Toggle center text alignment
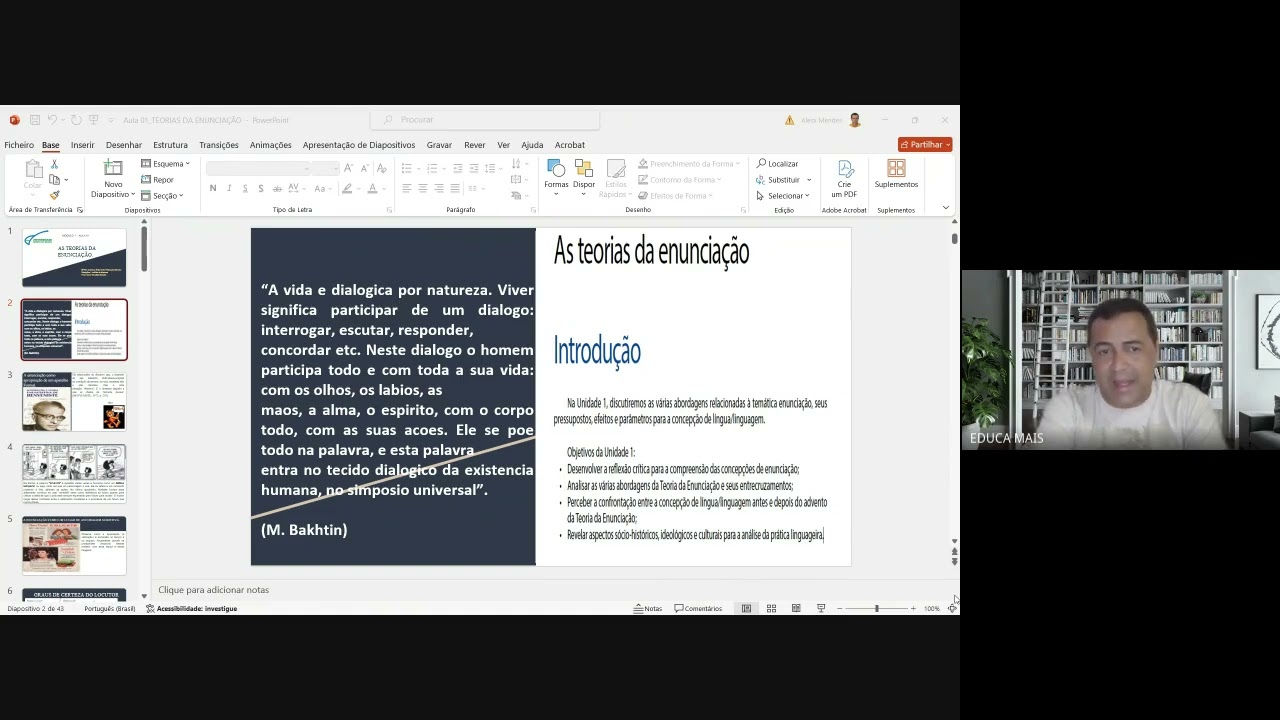 coord(422,188)
